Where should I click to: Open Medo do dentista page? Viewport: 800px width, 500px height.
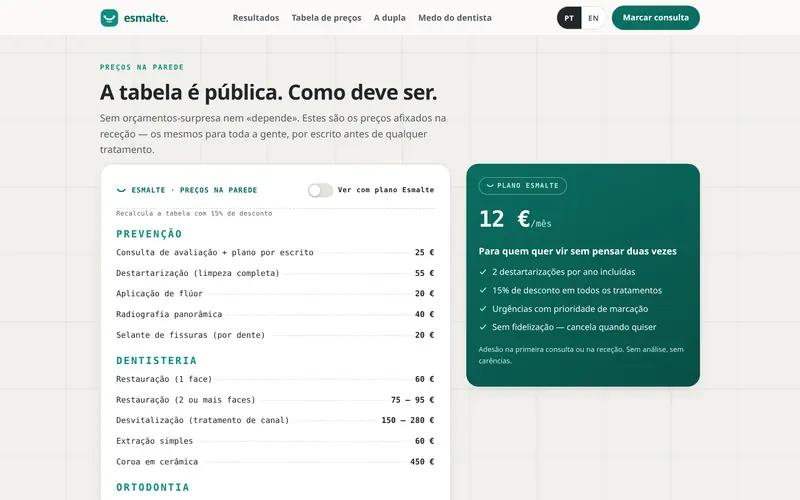(x=455, y=18)
